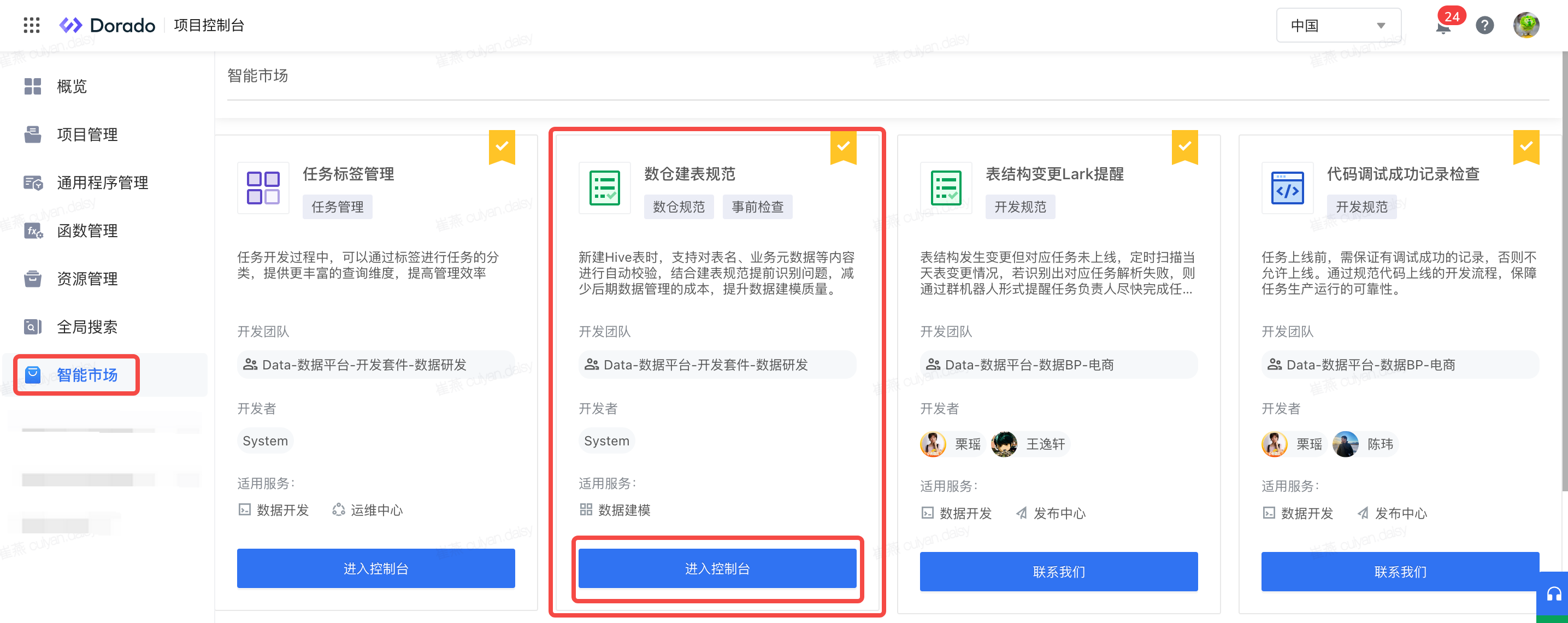Toggle the checkmark ribbon on 表结构变更Lark提醒 card
Screen dimensions: 1568x623
click(1184, 146)
